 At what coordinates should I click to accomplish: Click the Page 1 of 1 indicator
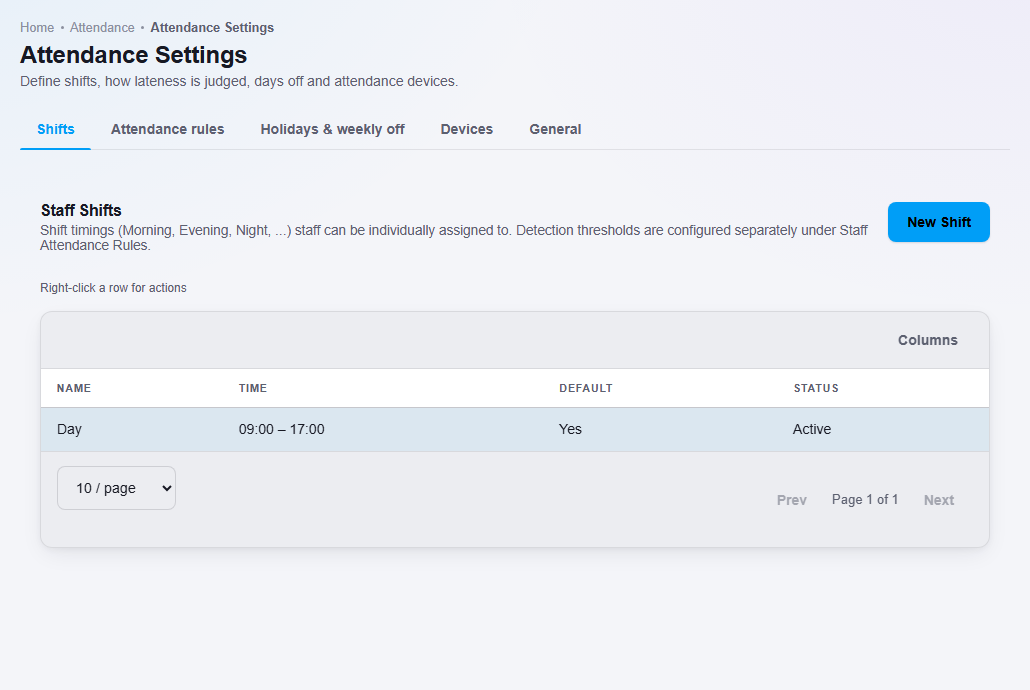tap(864, 499)
